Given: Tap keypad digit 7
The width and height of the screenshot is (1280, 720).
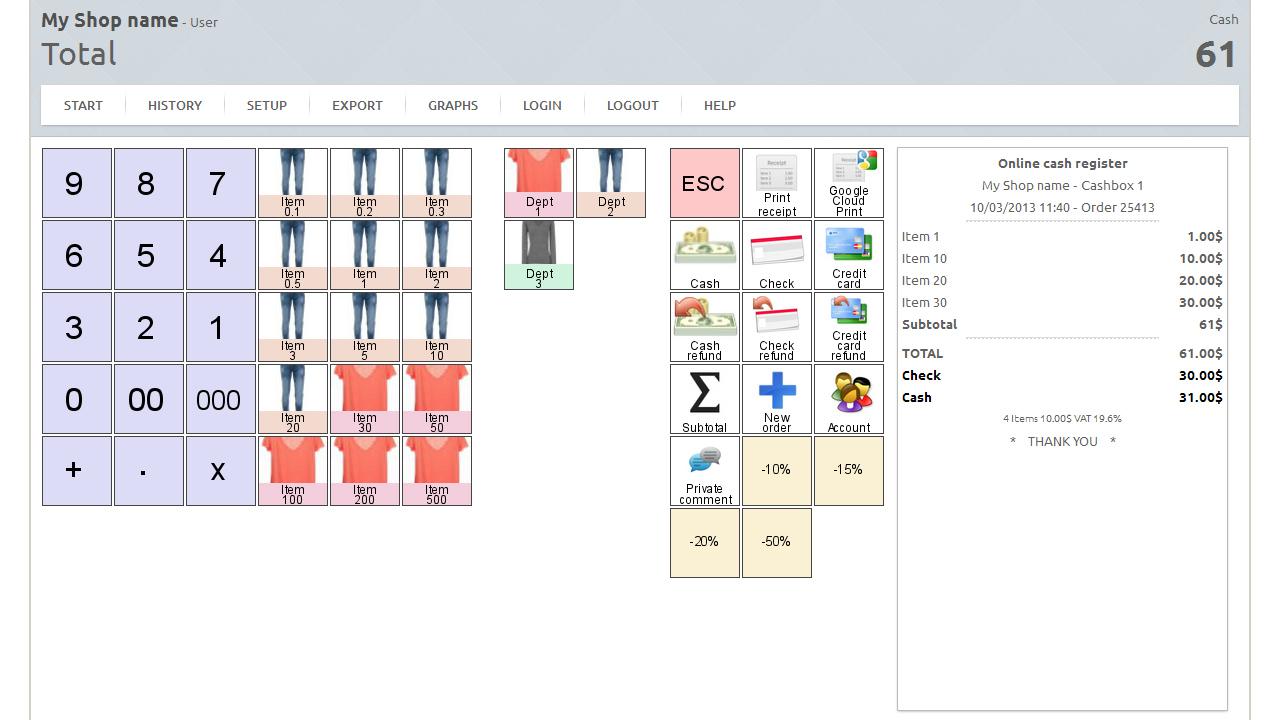Looking at the screenshot, I should [x=221, y=183].
